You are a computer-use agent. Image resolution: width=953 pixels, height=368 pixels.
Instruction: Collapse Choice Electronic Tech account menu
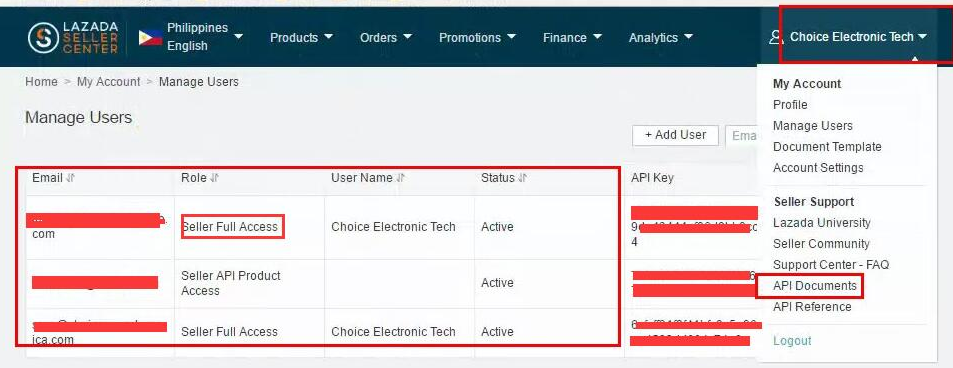[x=859, y=37]
